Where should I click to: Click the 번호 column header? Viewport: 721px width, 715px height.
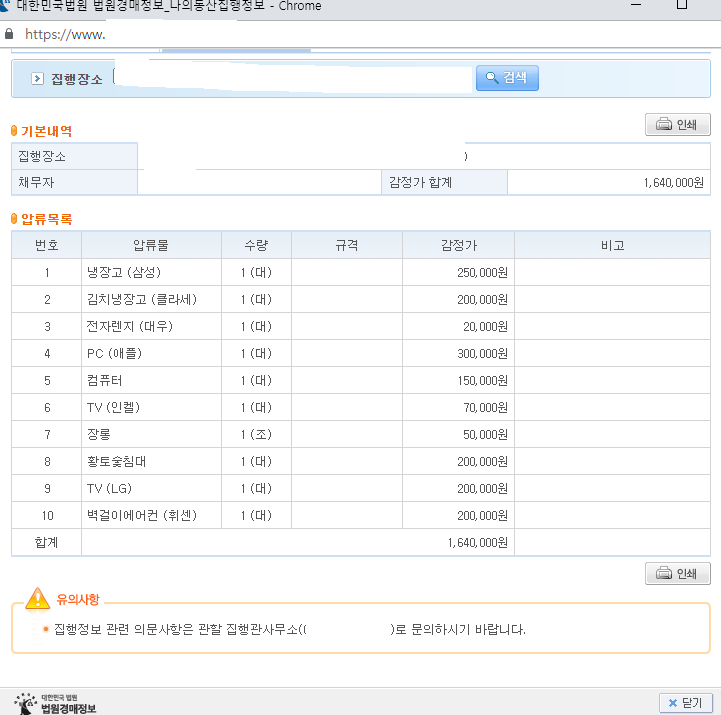coord(46,245)
